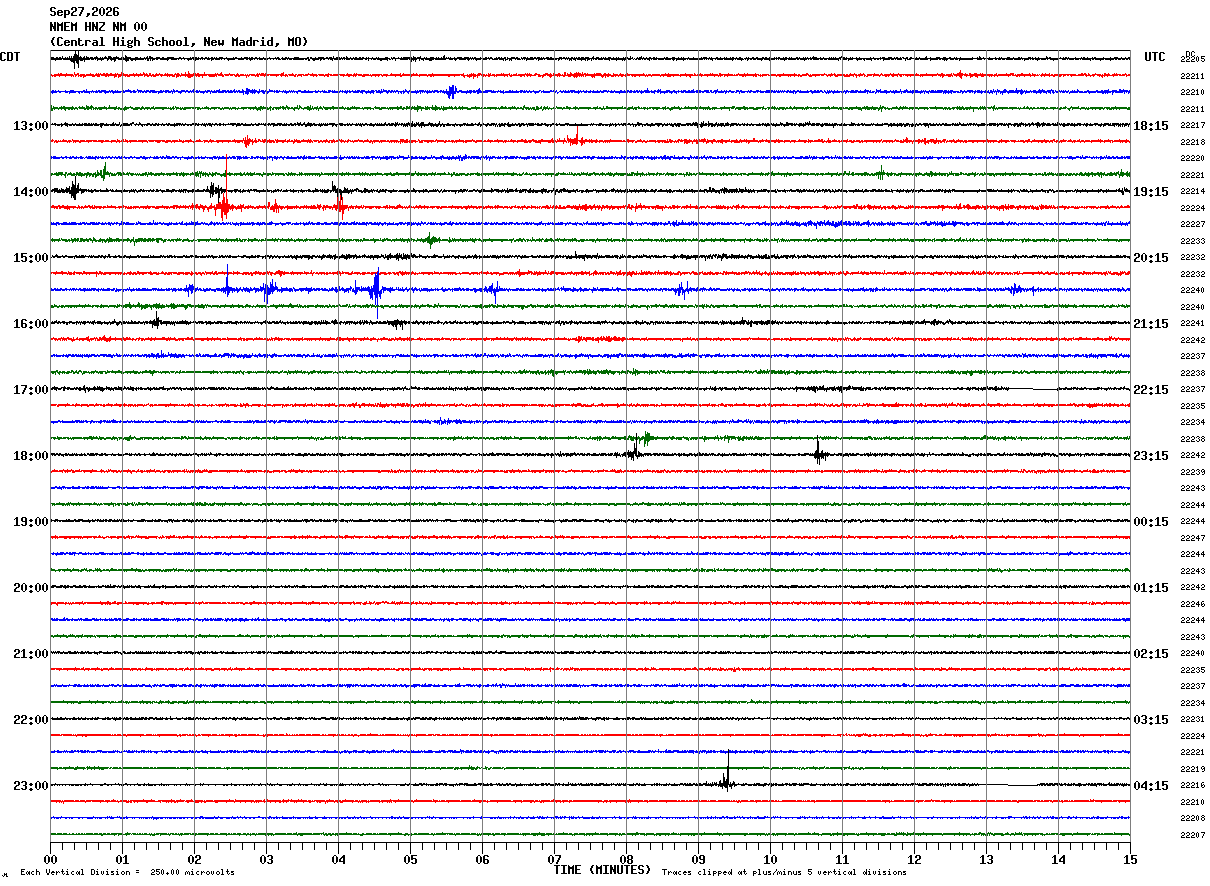Image resolution: width=1210 pixels, height=886 pixels.
Task: Click the Sep27,2026 date heading
Action: point(84,12)
